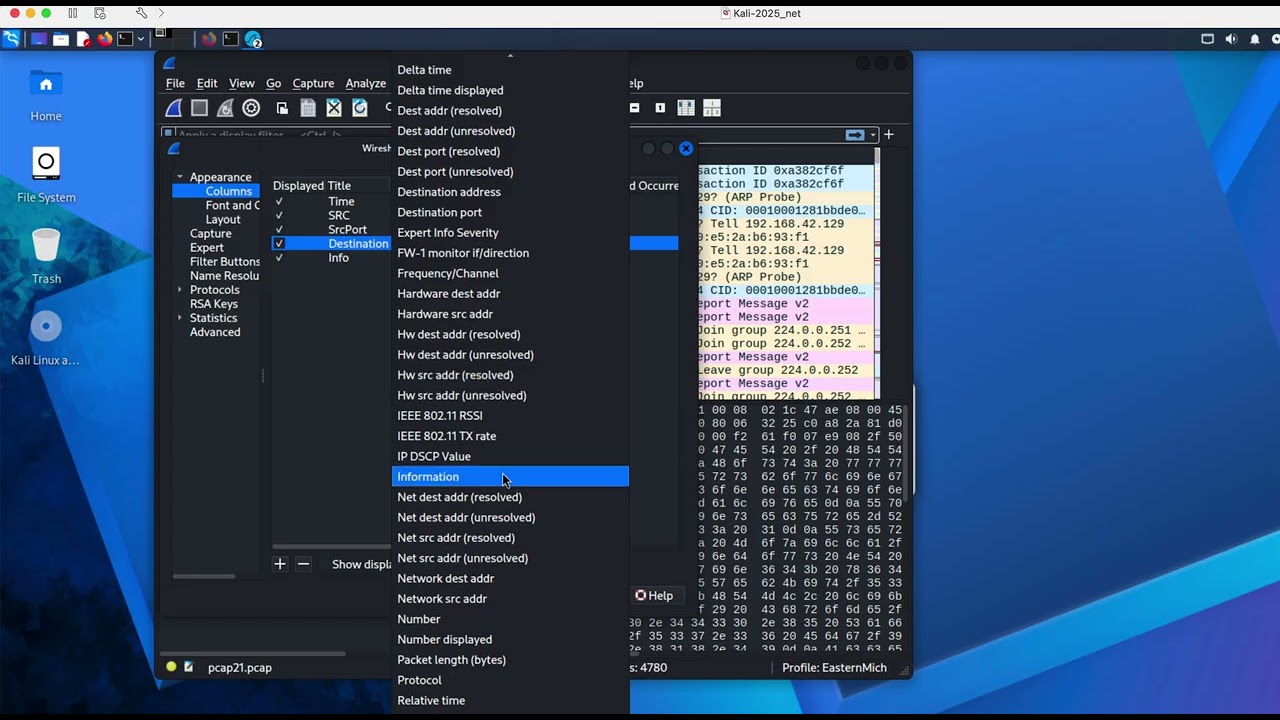
Task: Expand the Statistics tree item
Action: click(x=180, y=318)
